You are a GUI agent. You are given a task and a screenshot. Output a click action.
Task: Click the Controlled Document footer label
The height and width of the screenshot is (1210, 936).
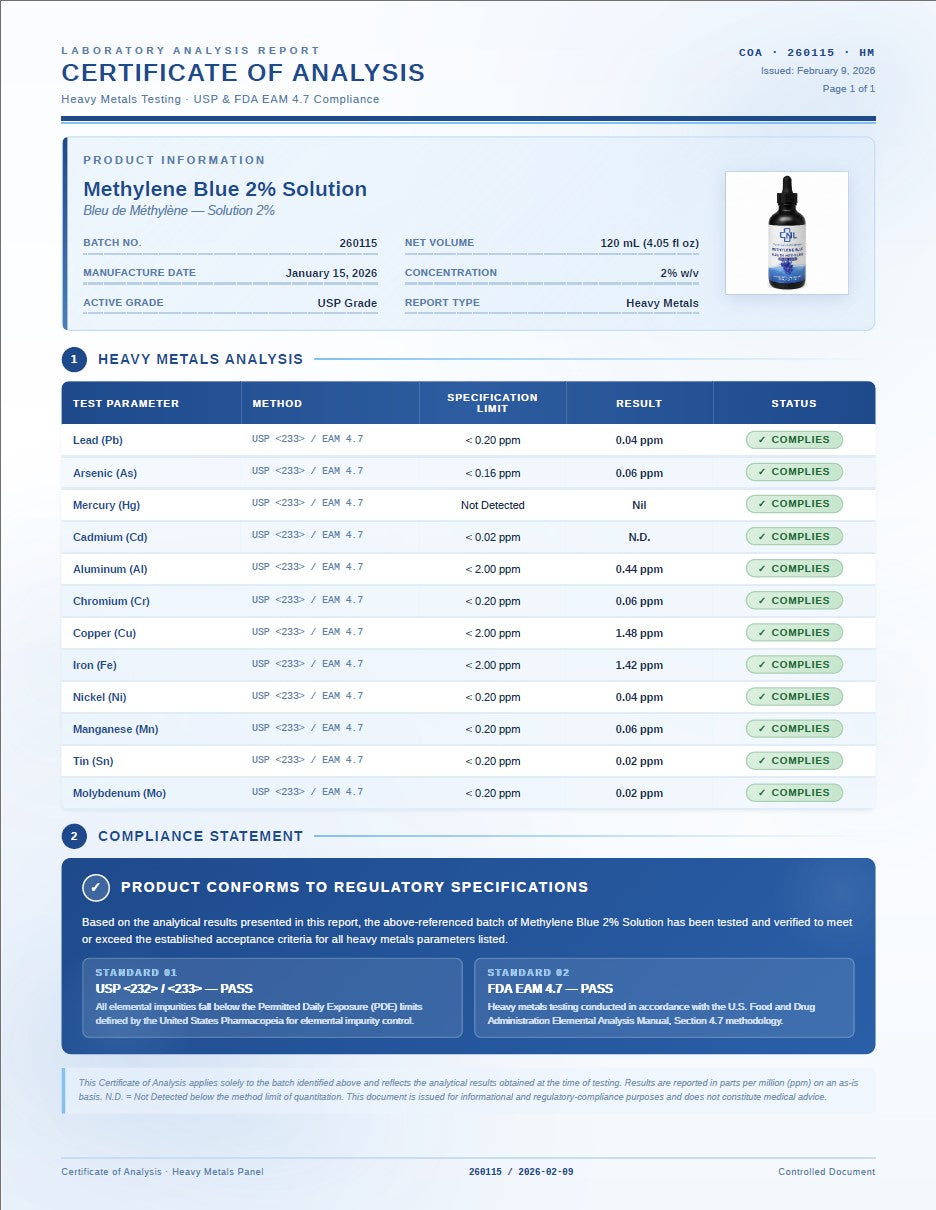click(826, 1172)
